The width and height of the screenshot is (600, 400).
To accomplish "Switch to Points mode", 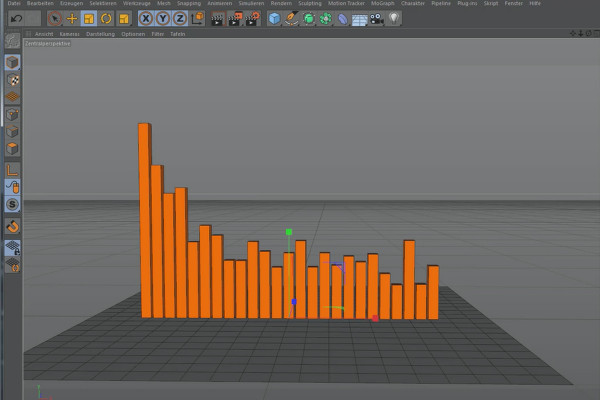I will (x=12, y=114).
